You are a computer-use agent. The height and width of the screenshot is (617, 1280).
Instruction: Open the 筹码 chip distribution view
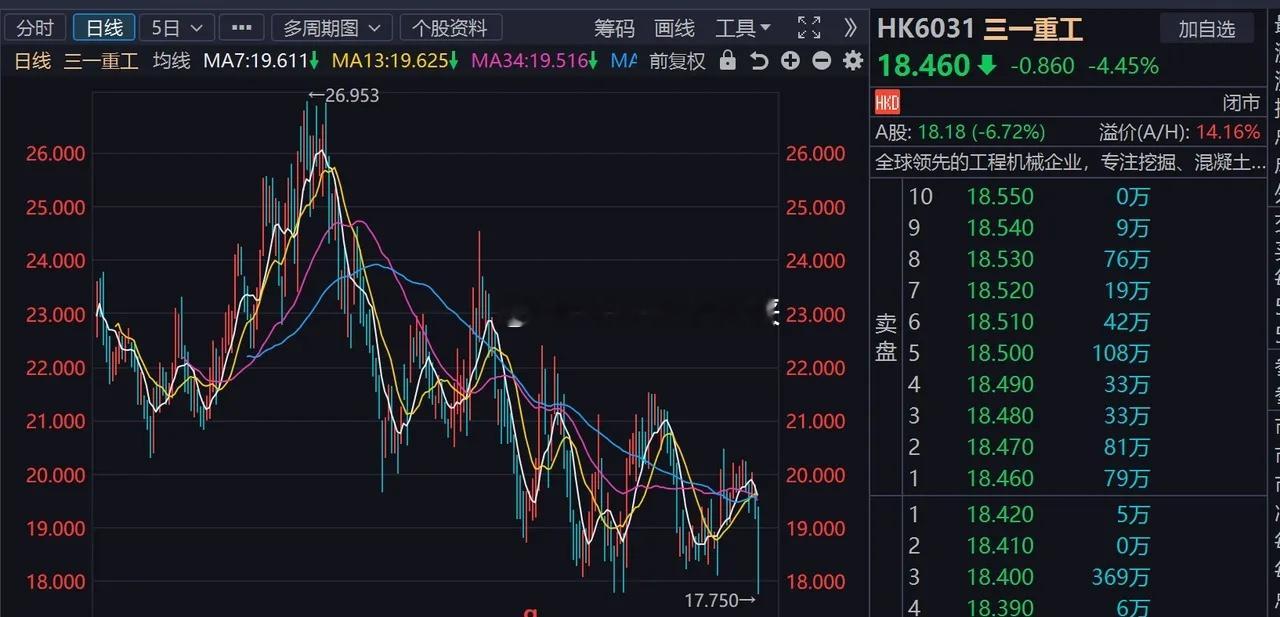click(614, 28)
